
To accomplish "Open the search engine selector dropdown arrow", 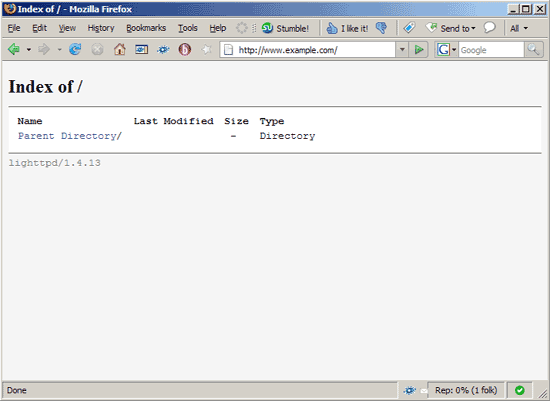I will coord(454,50).
